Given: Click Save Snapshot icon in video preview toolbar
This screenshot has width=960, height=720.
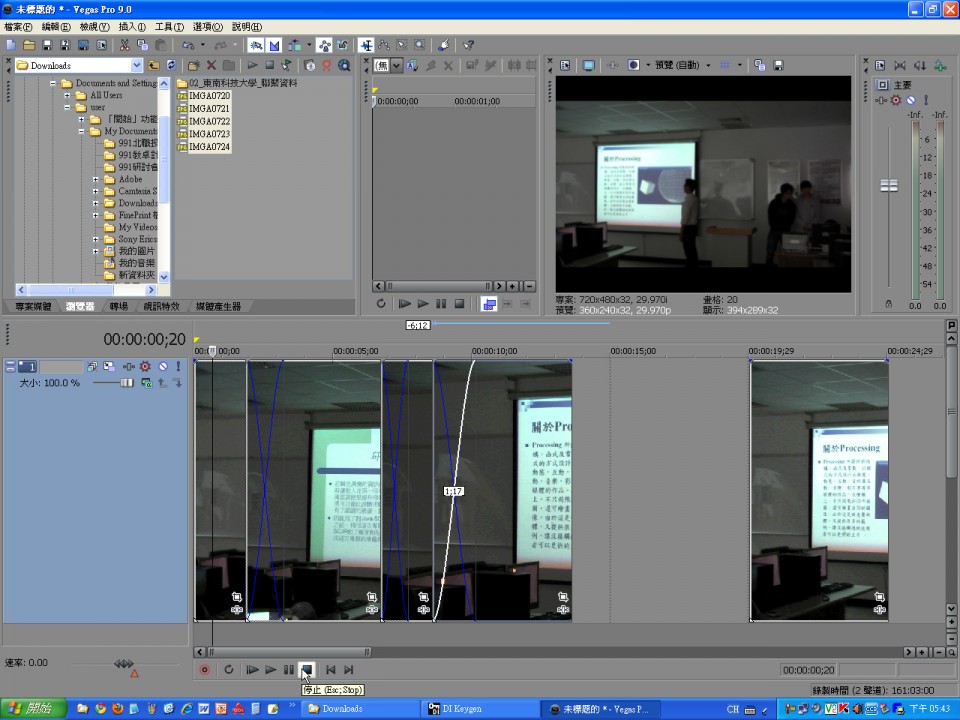Looking at the screenshot, I should coord(776,65).
